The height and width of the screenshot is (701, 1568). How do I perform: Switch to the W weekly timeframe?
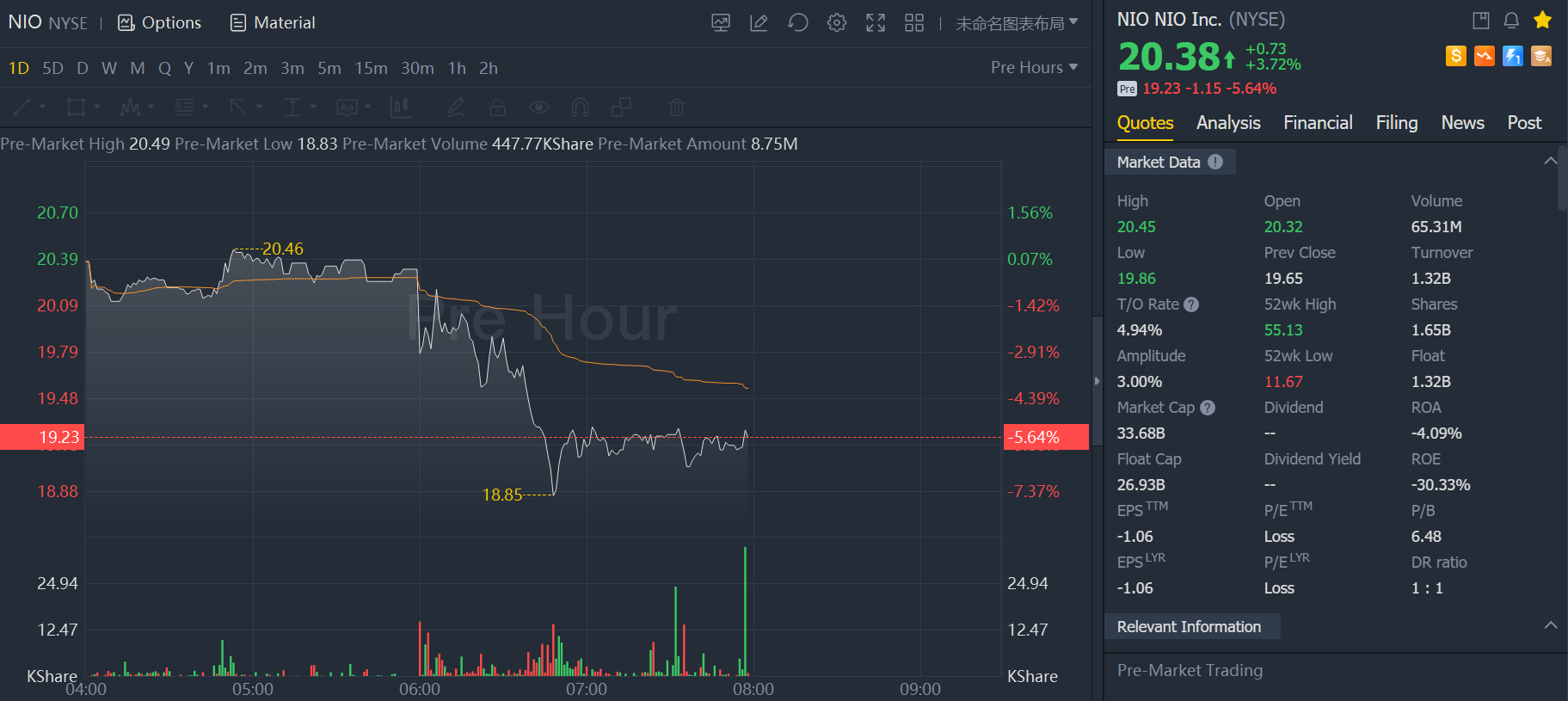[109, 68]
